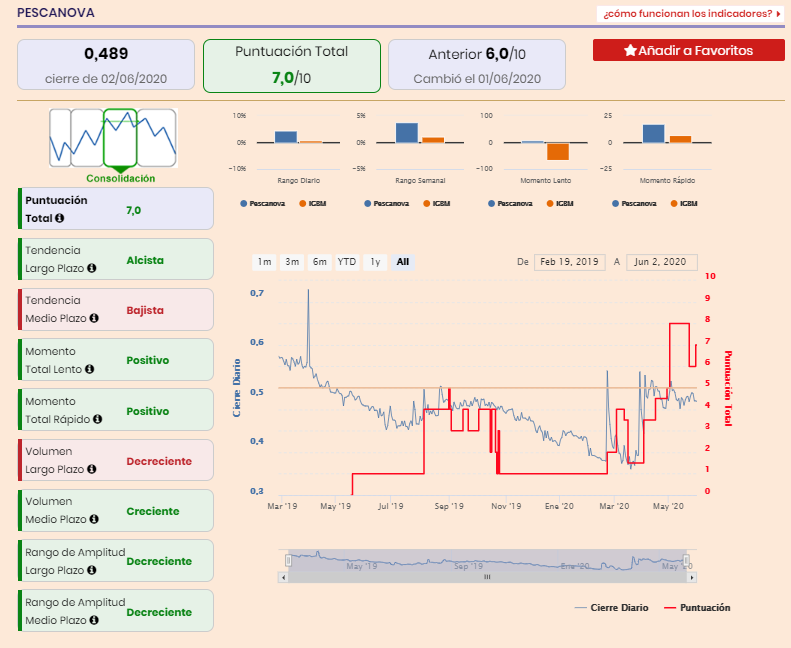Click the A date field Jun 2, 2020
This screenshot has width=791, height=648.
(x=662, y=262)
